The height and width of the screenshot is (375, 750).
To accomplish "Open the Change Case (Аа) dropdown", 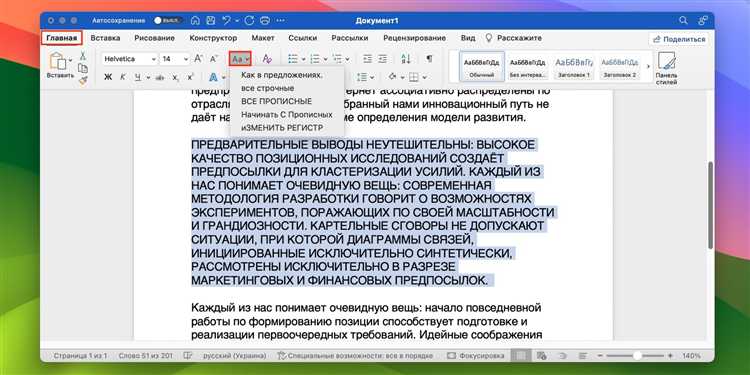I will pyautogui.click(x=240, y=59).
